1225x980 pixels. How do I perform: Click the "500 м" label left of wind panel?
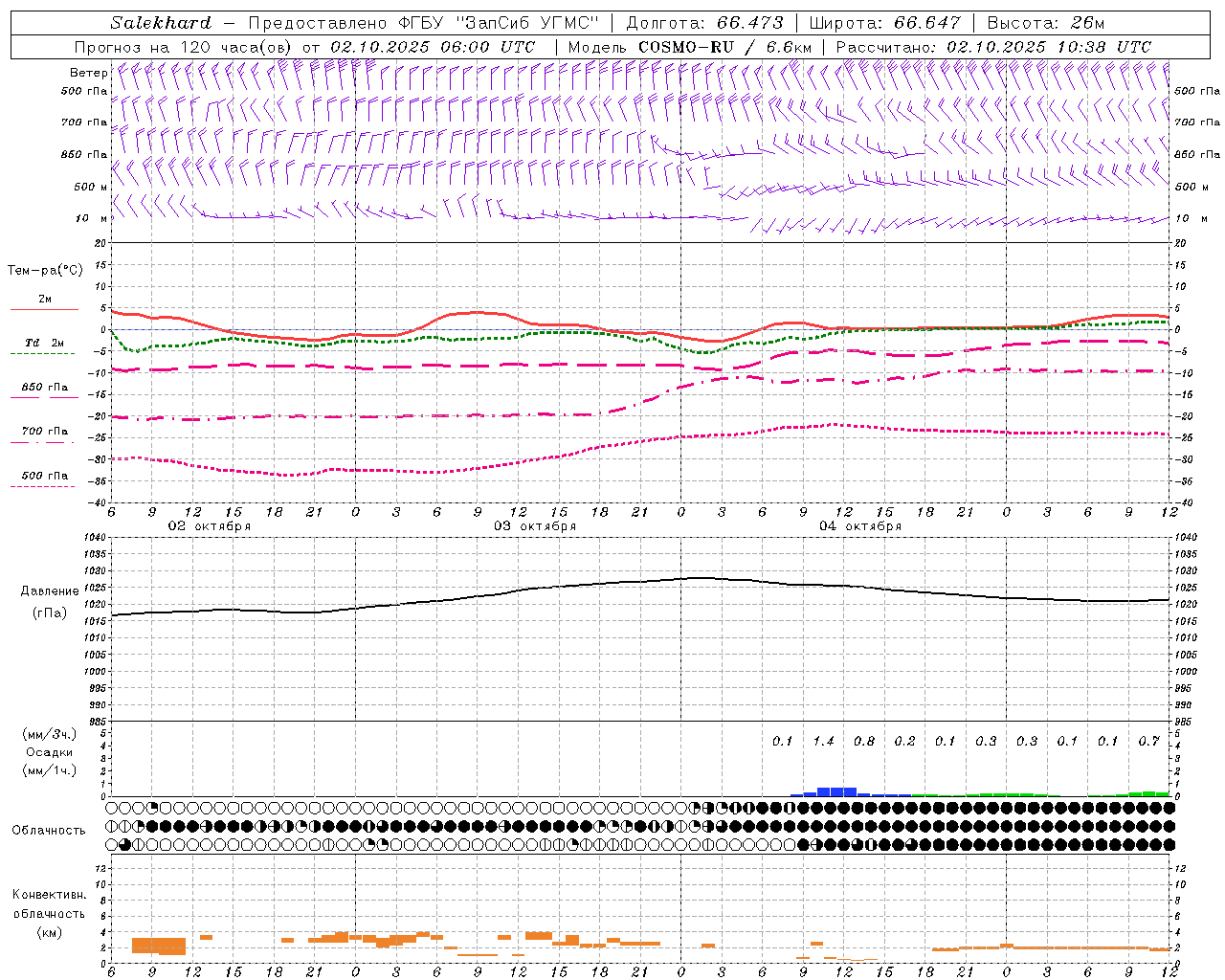click(x=91, y=188)
